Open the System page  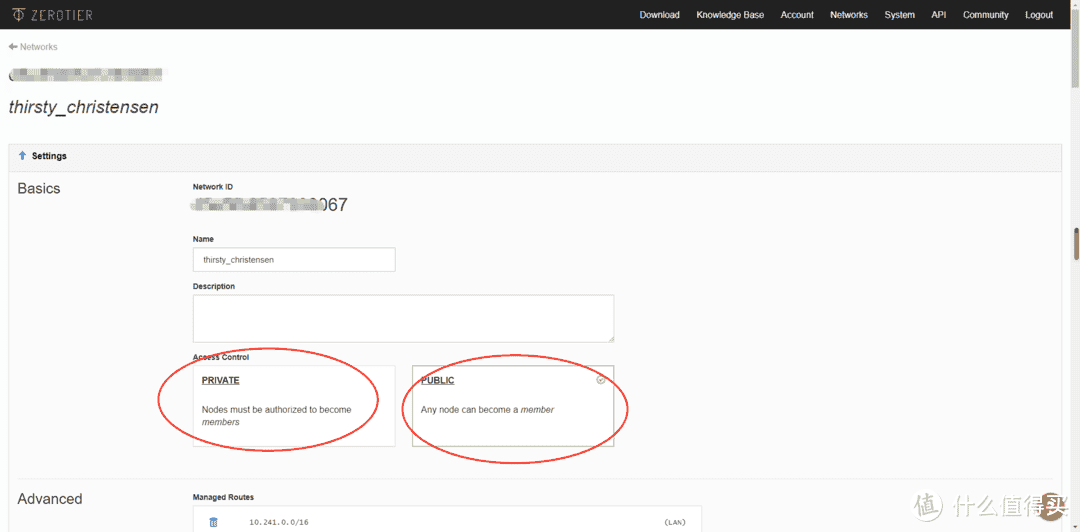pos(900,14)
